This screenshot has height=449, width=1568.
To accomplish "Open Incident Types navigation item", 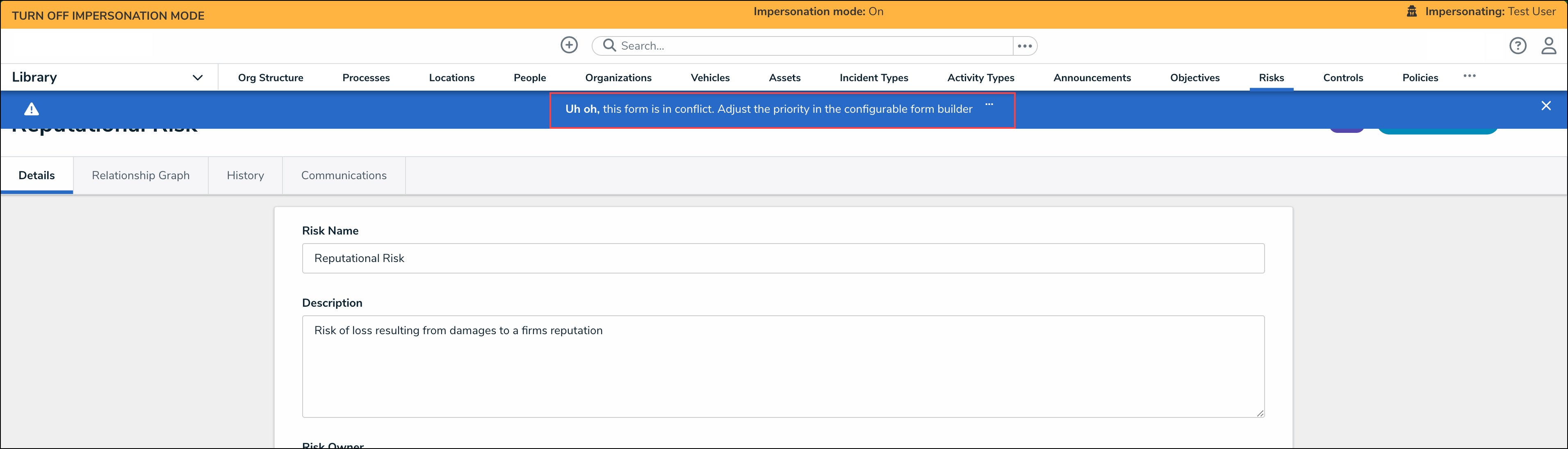I will click(x=873, y=78).
